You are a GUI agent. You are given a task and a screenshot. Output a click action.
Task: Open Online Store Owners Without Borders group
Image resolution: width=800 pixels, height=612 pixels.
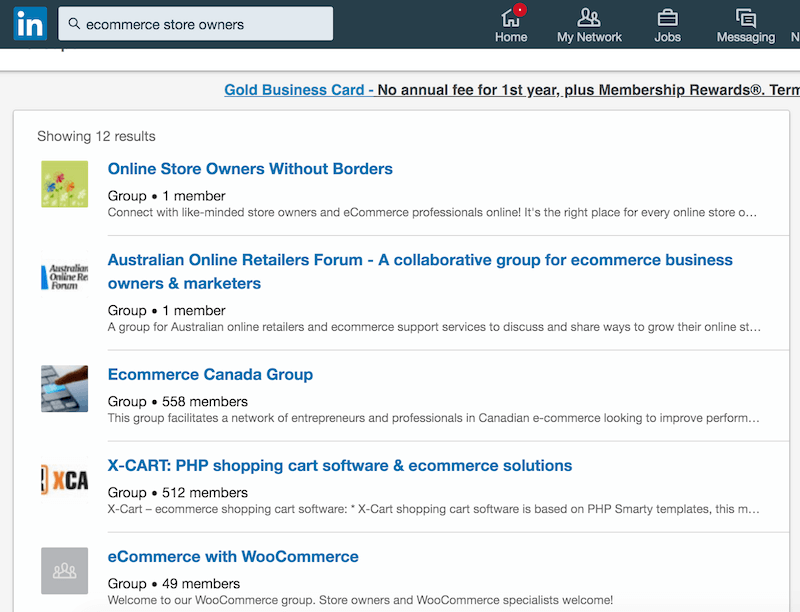point(250,169)
